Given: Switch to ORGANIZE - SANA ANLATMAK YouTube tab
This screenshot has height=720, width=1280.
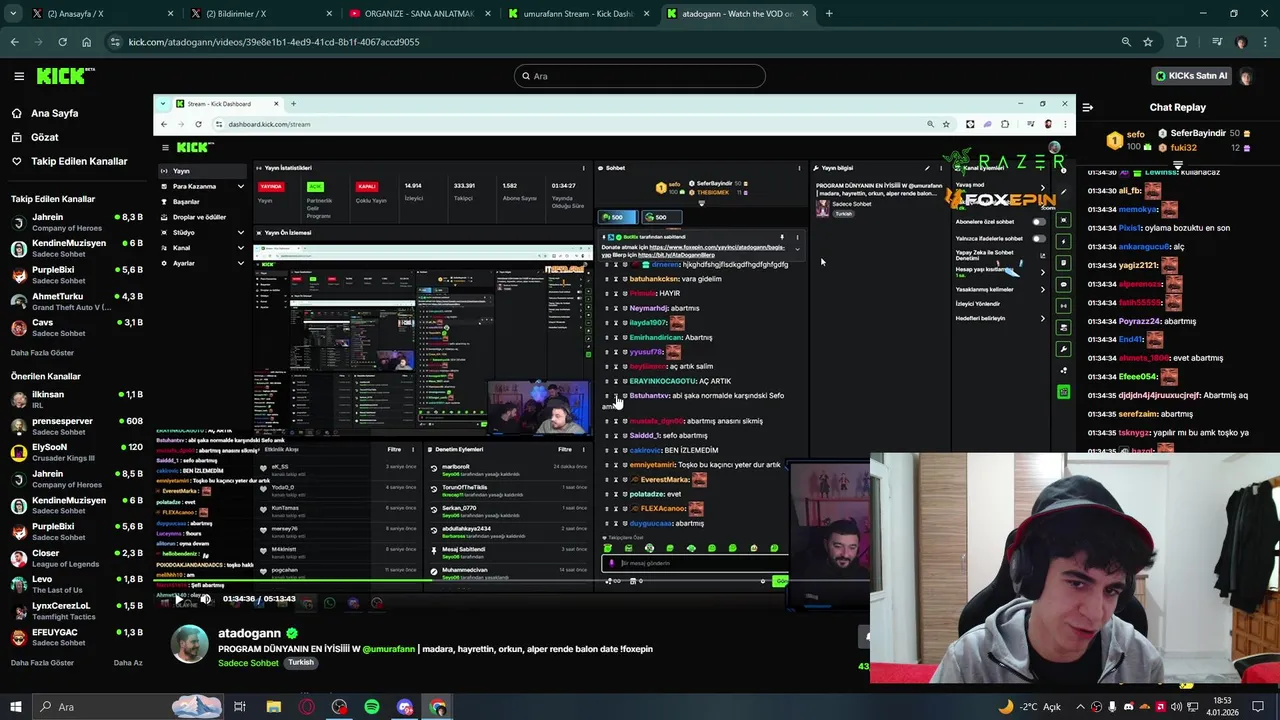Looking at the screenshot, I should pyautogui.click(x=418, y=14).
